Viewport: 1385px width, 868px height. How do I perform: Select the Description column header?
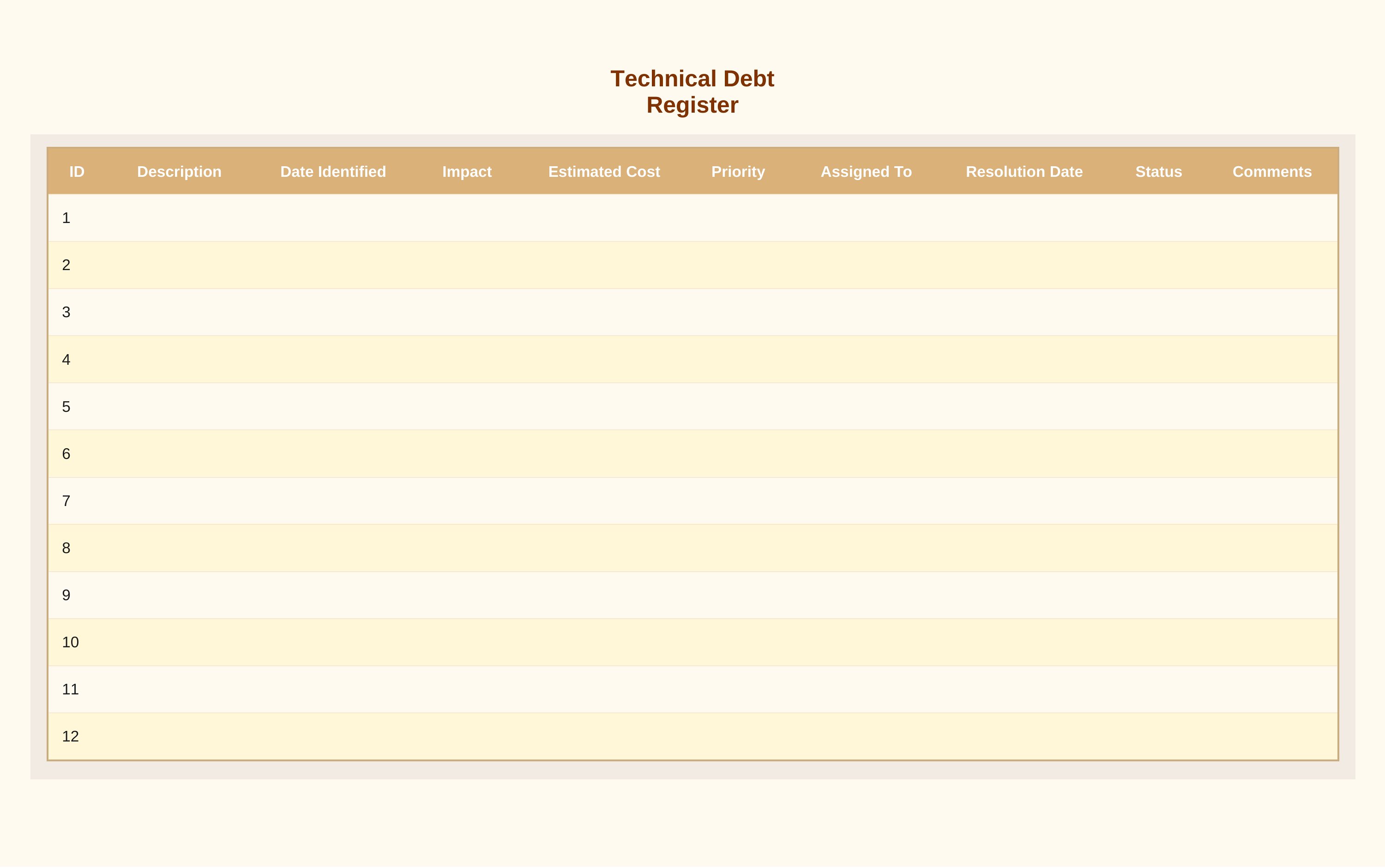coord(179,172)
